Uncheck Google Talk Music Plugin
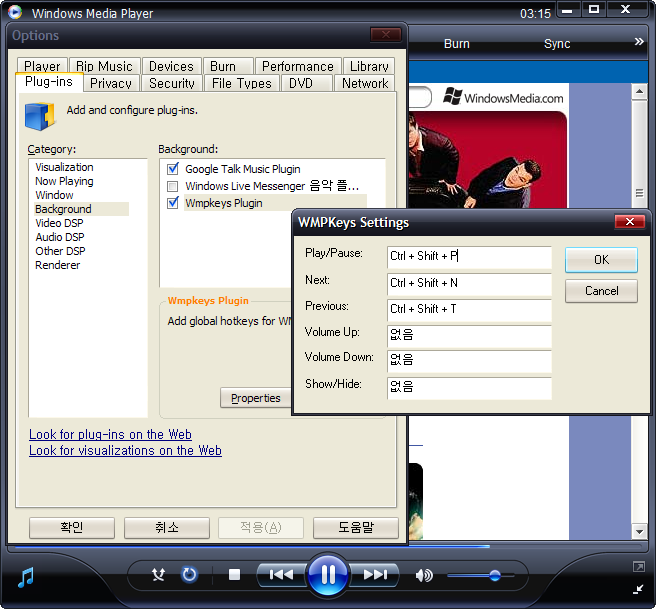Image resolution: width=656 pixels, height=609 pixels. 173,169
